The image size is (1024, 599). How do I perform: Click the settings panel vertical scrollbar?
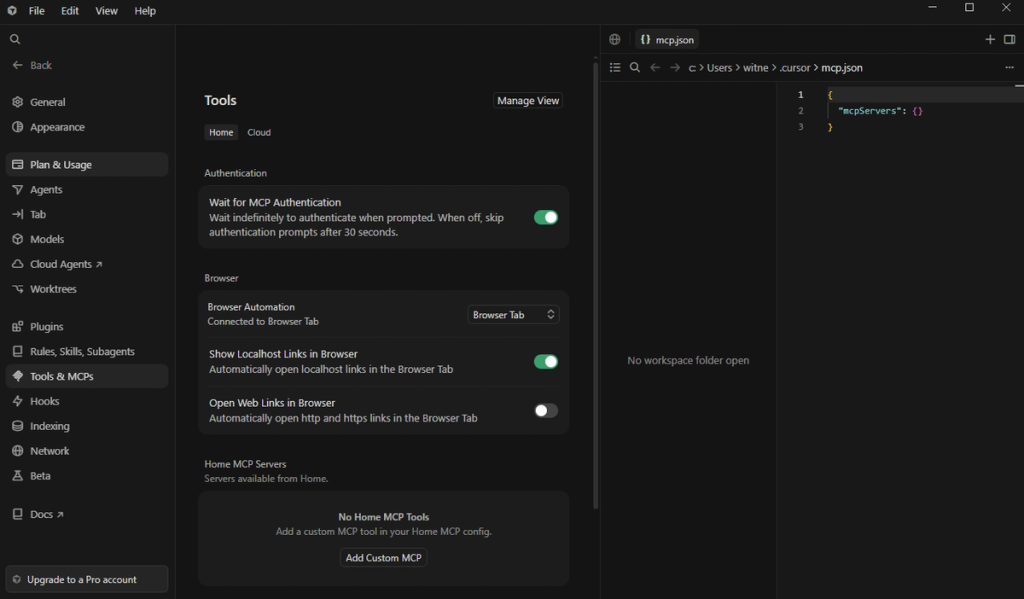(x=595, y=284)
